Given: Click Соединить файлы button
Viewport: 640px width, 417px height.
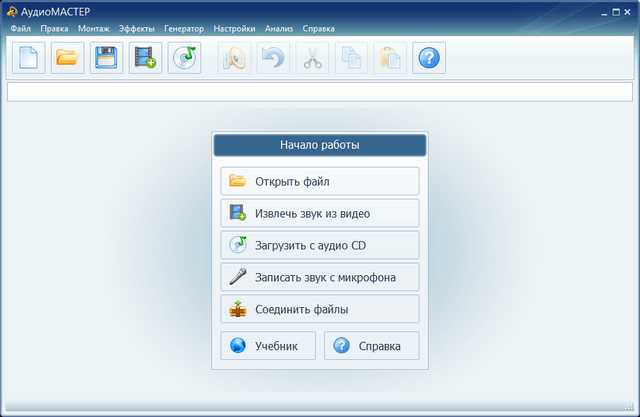Looking at the screenshot, I should pyautogui.click(x=319, y=309).
